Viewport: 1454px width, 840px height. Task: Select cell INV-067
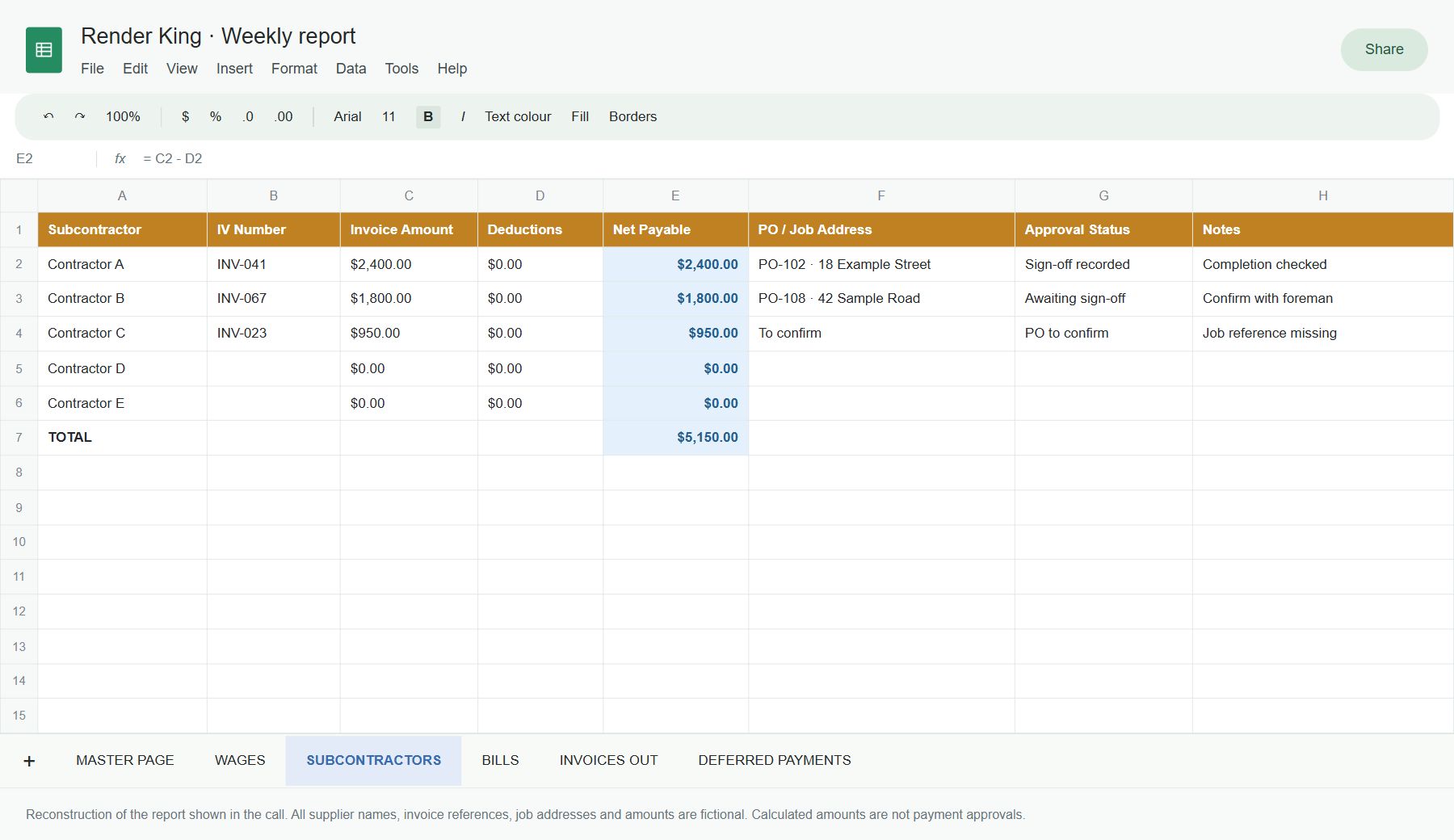[273, 299]
